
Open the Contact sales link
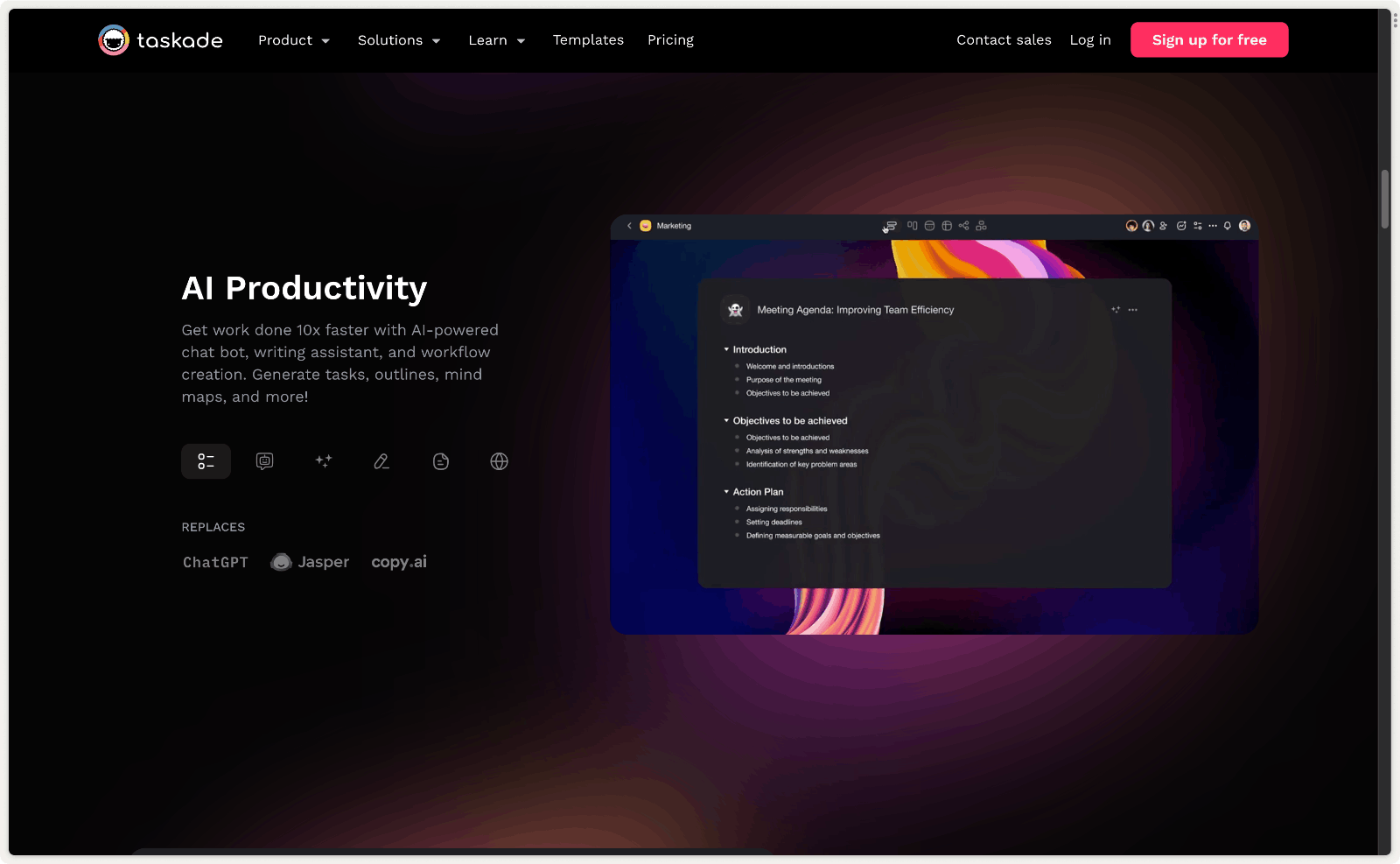click(x=1004, y=40)
